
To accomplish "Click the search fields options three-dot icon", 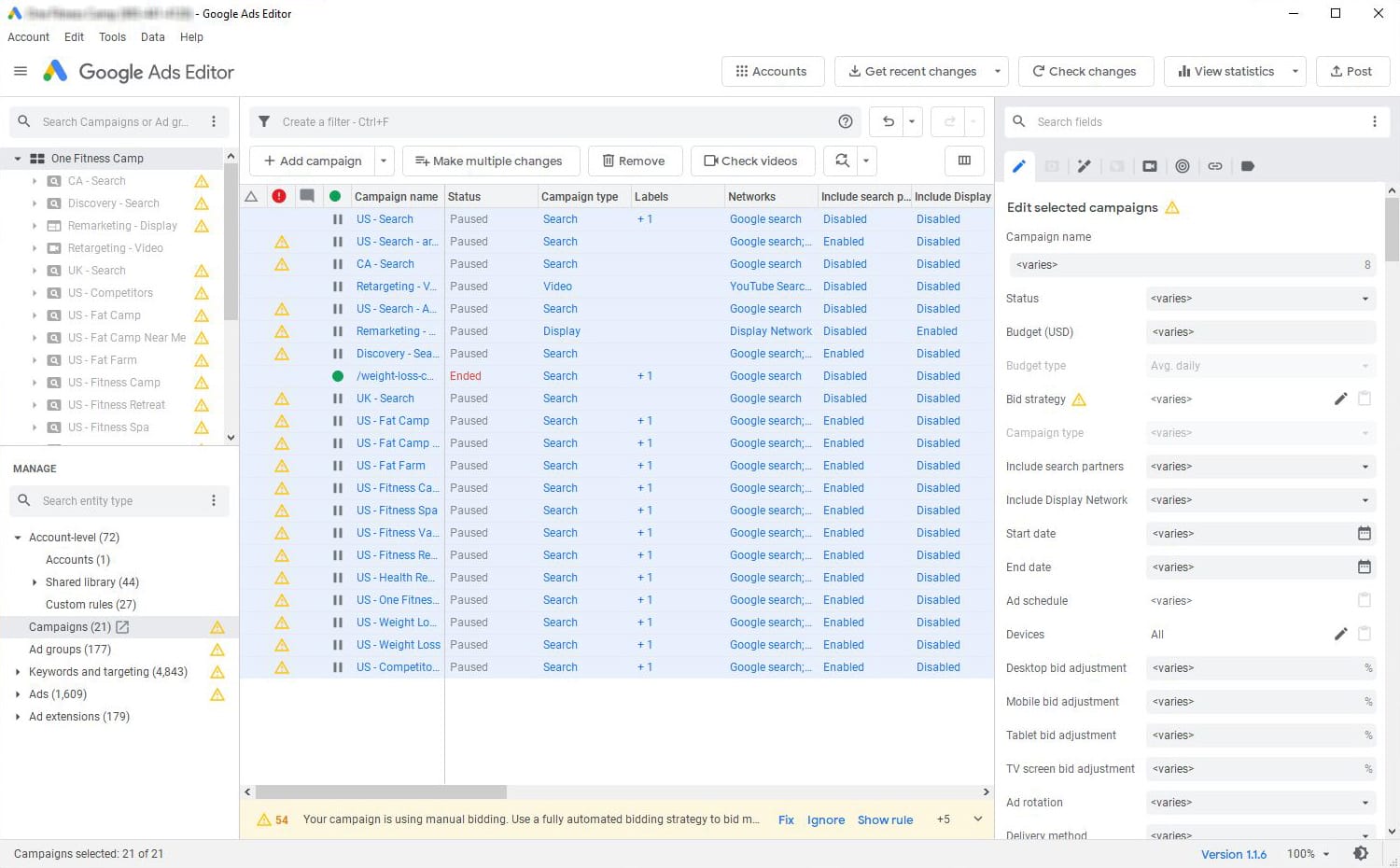I will tap(1375, 121).
